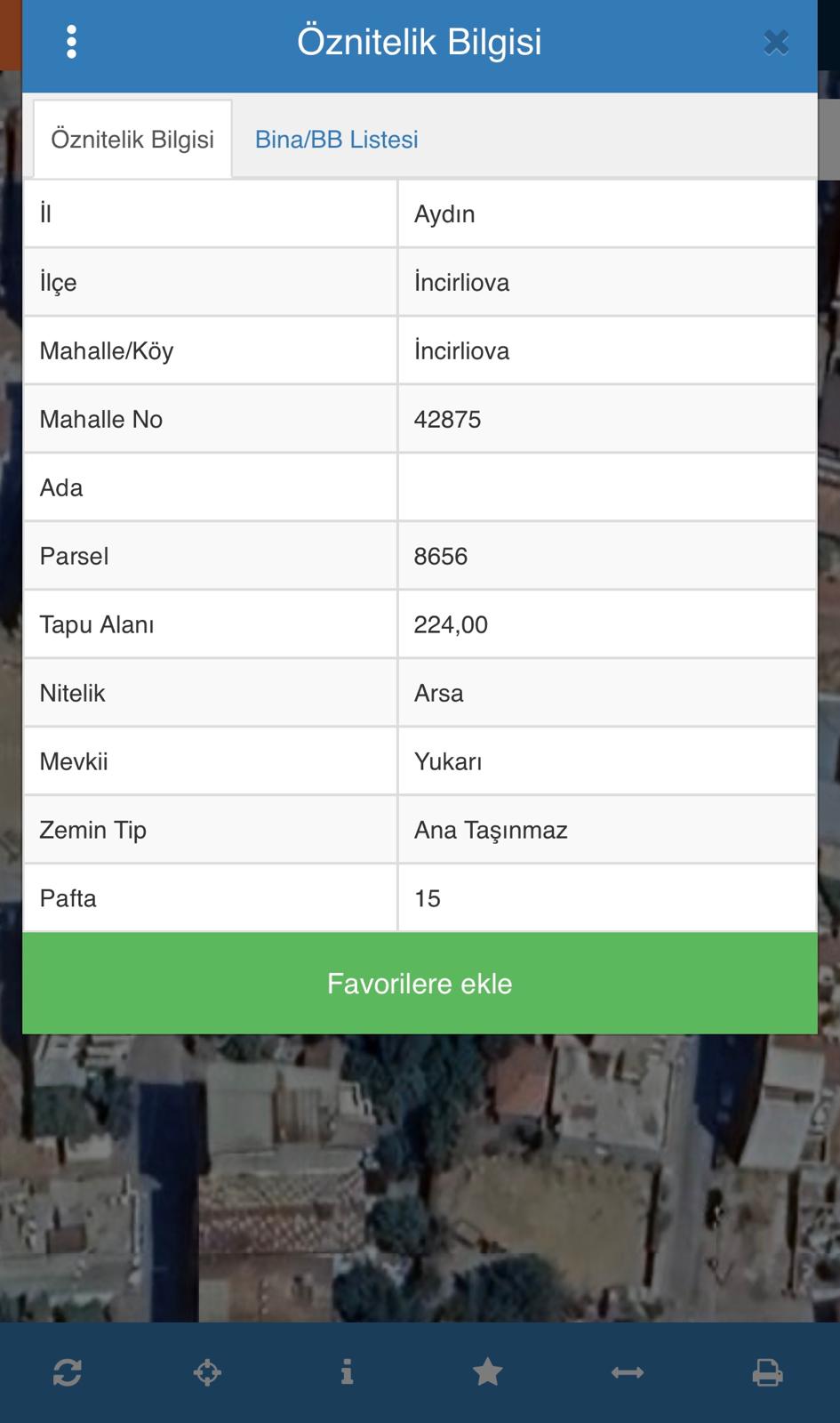Screen dimensions: 840x1423
Task: Click the Nitelik value Arsa
Action: click(x=438, y=694)
